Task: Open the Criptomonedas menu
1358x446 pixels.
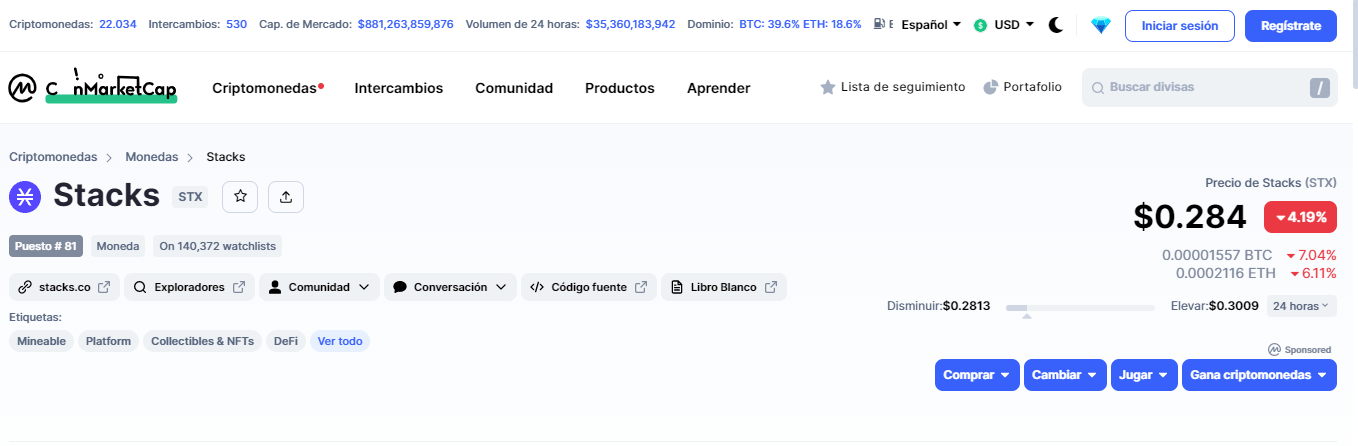Action: point(267,88)
